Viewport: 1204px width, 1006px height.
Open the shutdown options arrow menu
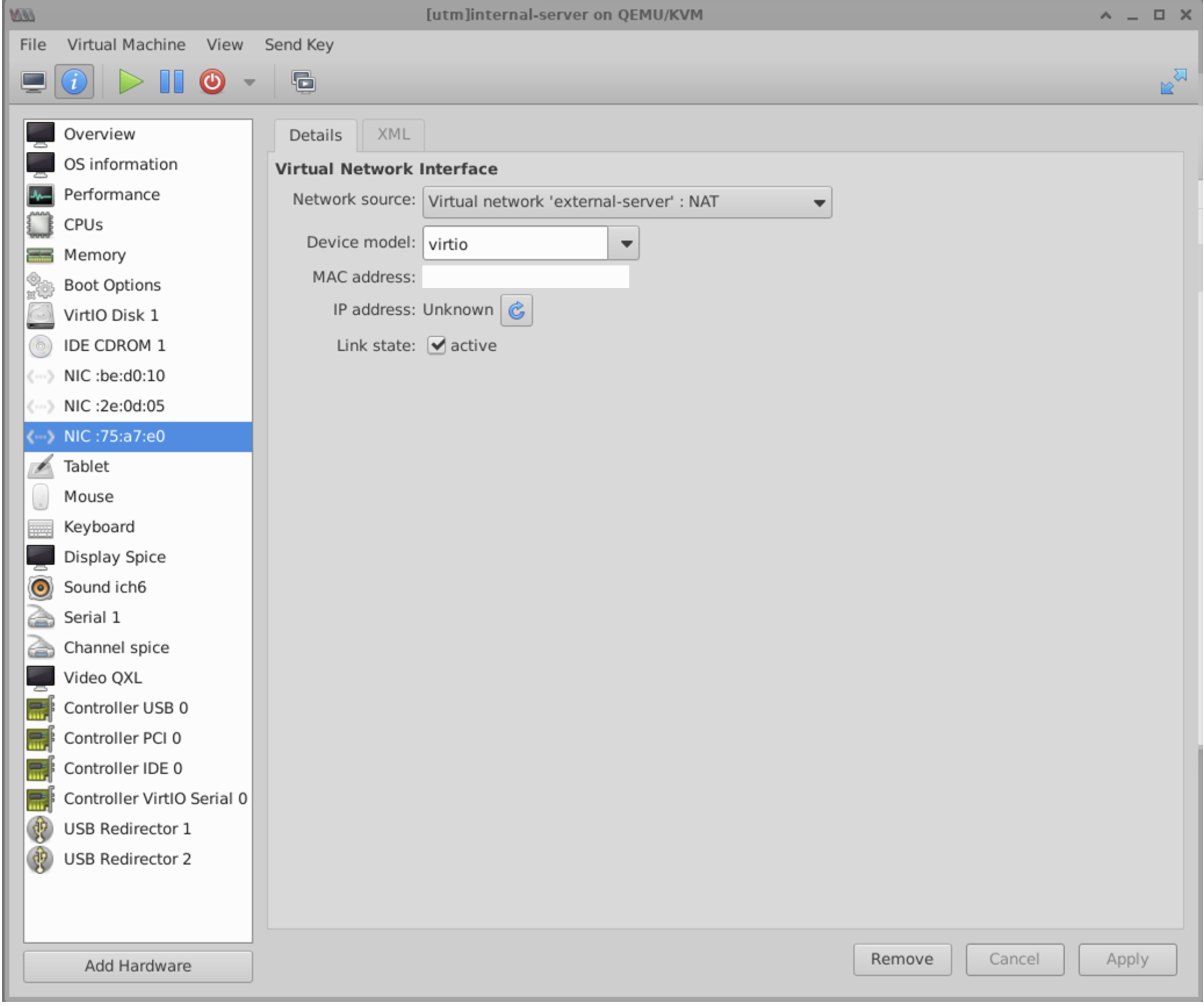(x=249, y=82)
